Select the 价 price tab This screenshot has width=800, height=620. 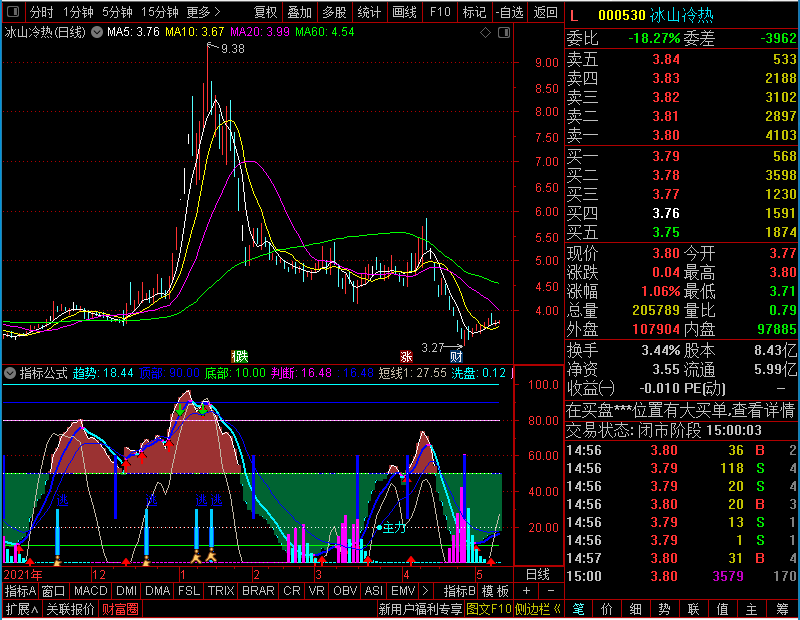coord(607,609)
